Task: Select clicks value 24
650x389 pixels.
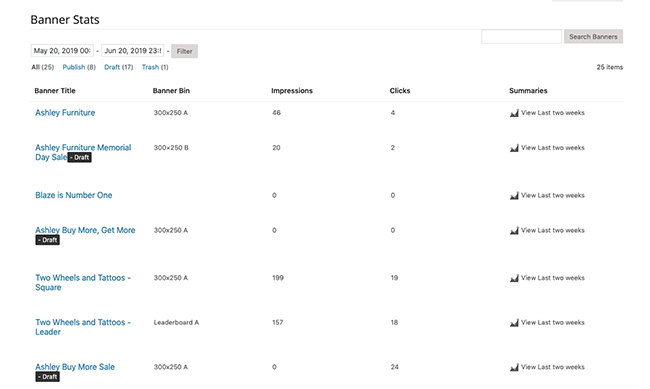Action: (x=395, y=367)
